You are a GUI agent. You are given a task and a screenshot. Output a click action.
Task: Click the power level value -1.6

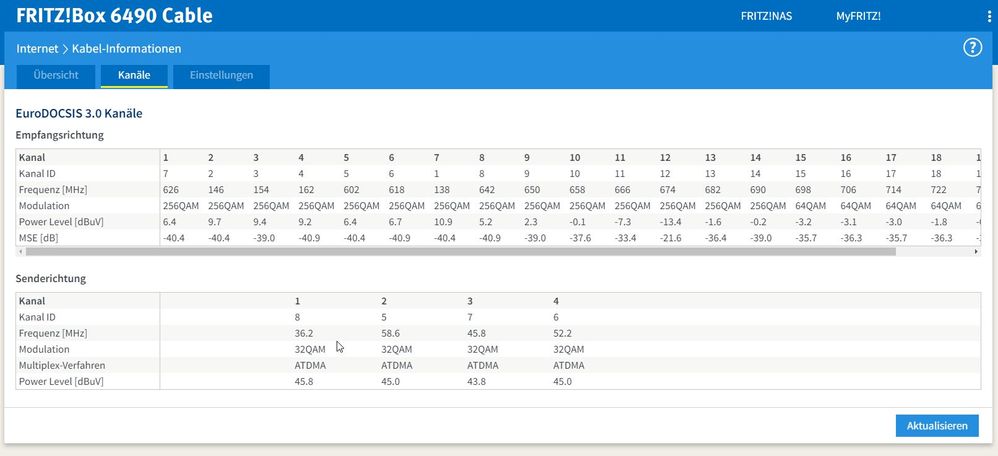pos(713,222)
